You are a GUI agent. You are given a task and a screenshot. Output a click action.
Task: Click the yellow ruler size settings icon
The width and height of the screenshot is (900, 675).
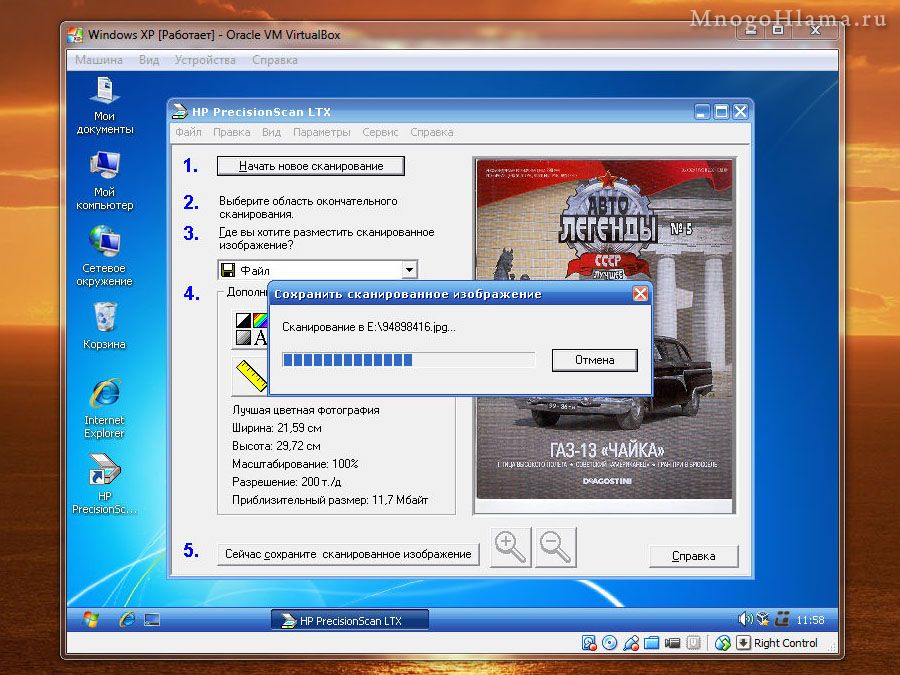(251, 376)
